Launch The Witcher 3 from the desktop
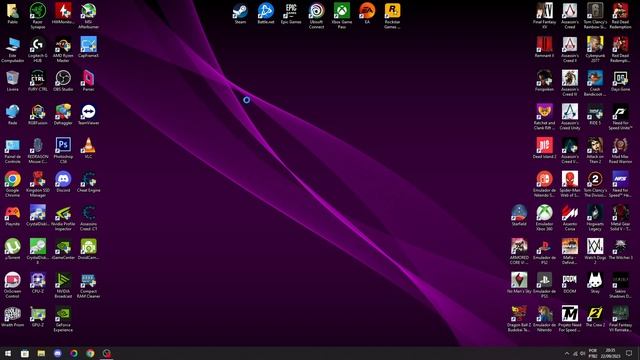This screenshot has height=360, width=640. 620,249
